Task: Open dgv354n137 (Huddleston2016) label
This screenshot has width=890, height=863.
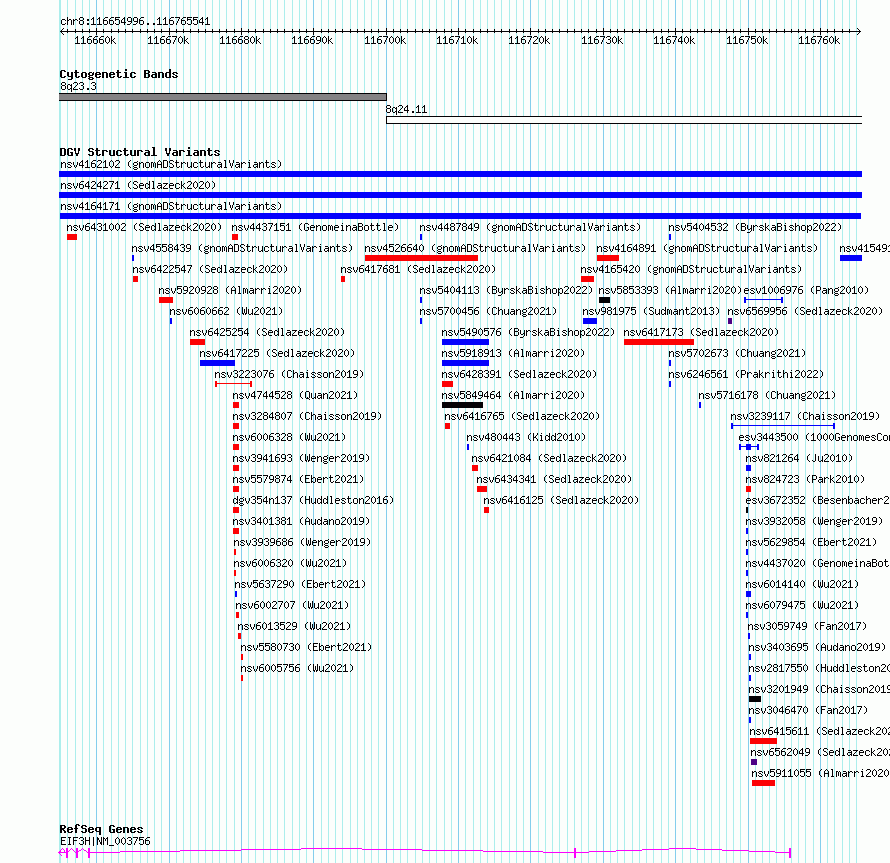Action: [313, 500]
